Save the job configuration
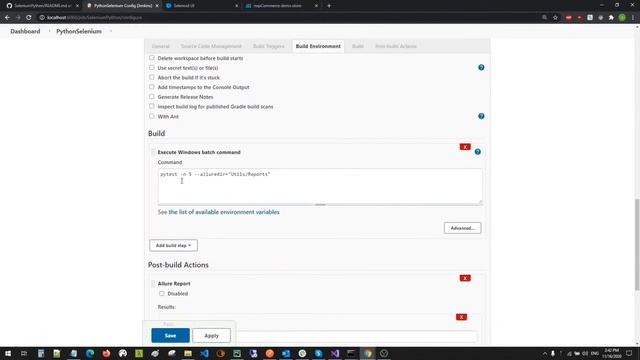 [170, 336]
